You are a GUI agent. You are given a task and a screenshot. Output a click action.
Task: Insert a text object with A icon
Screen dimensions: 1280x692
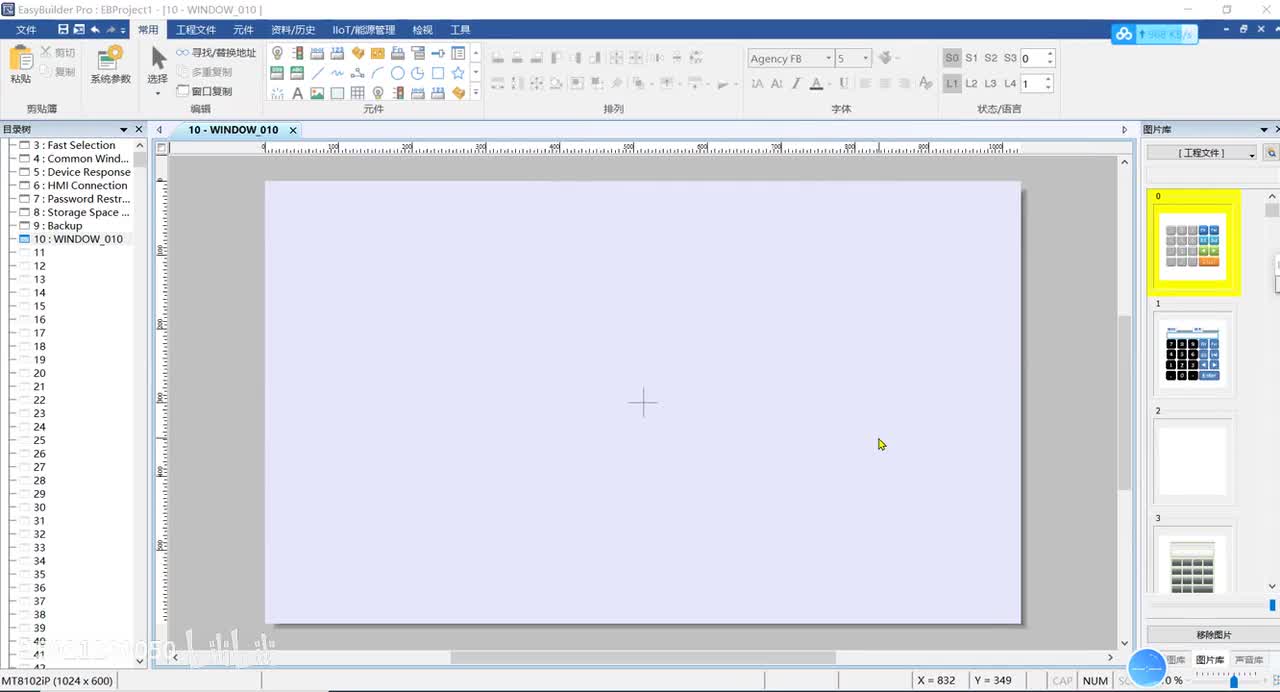pos(297,93)
